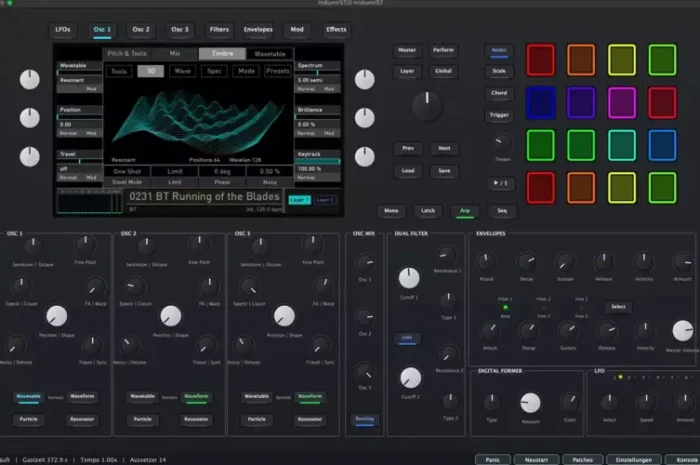Viewport: 700px width, 465px height.
Task: Open the 0 deg Phase value field
Action: coord(222,171)
